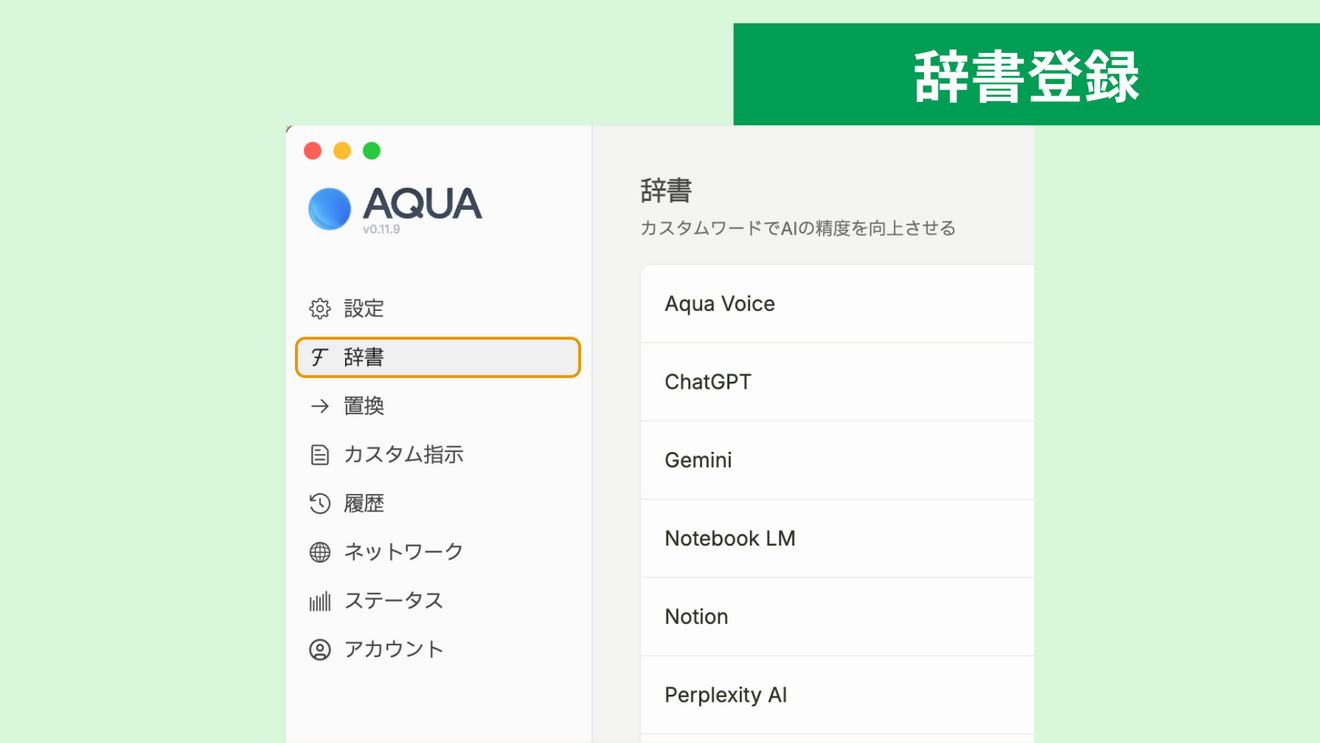Choose the Notebook LM dictionary entry
Image resolution: width=1320 pixels, height=743 pixels.
[730, 538]
